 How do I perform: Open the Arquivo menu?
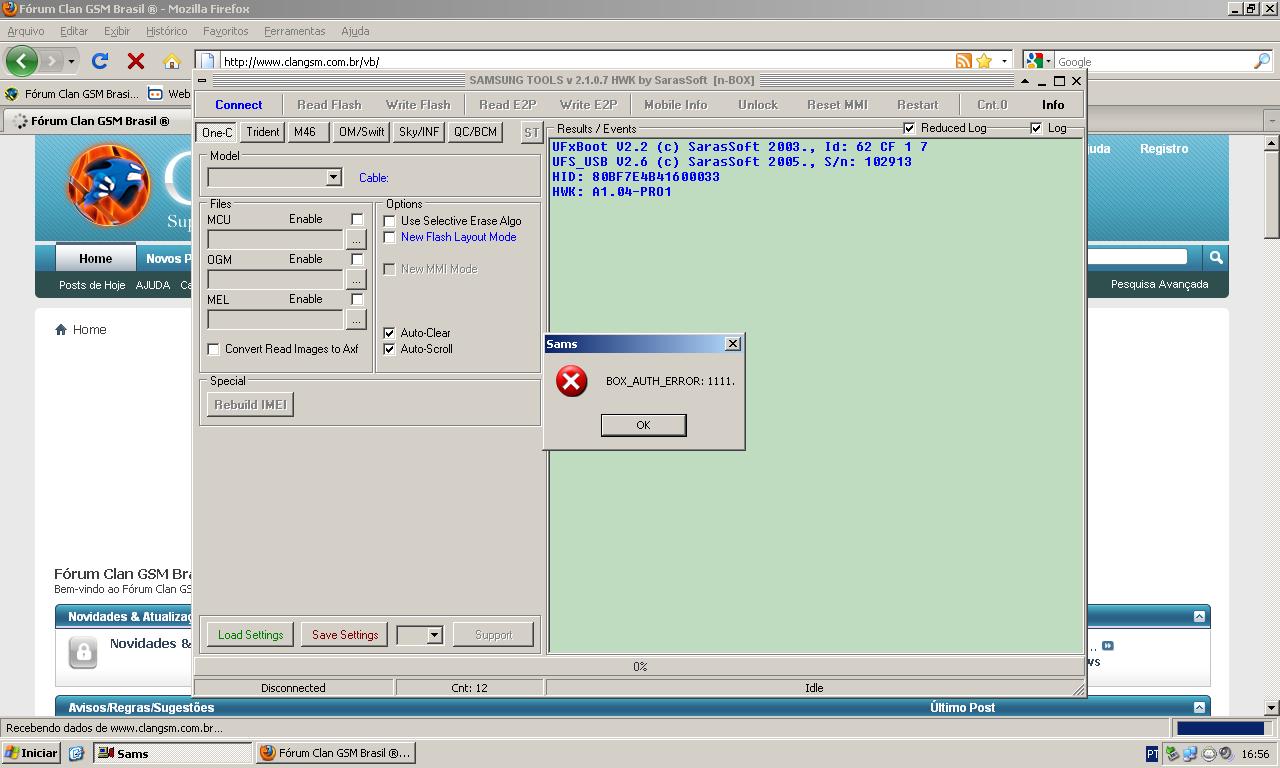click(x=26, y=31)
